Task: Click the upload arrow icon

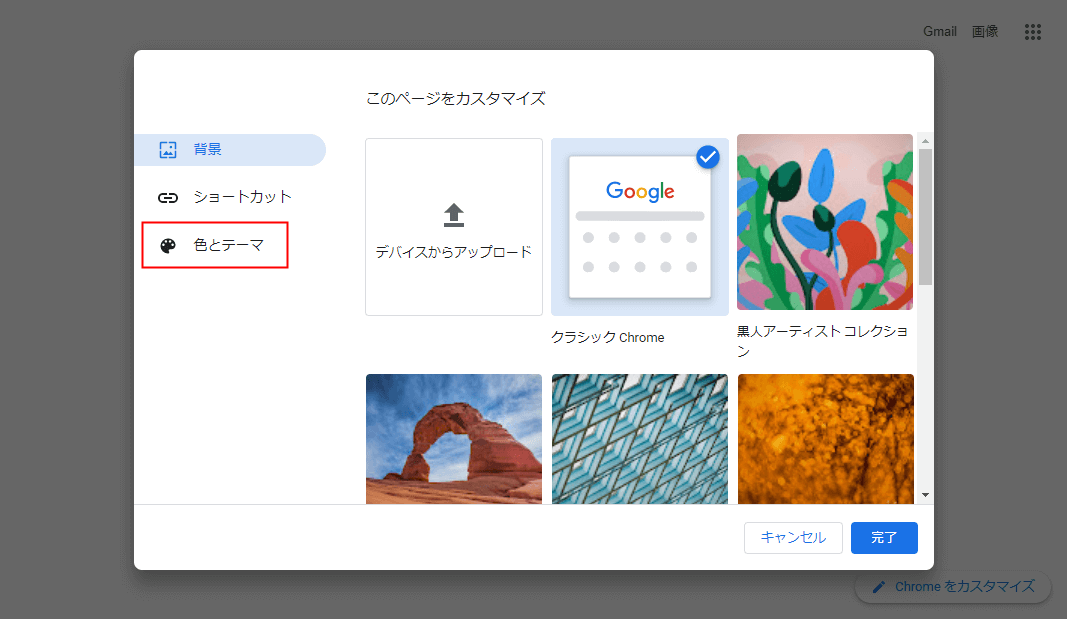Action: [x=454, y=215]
